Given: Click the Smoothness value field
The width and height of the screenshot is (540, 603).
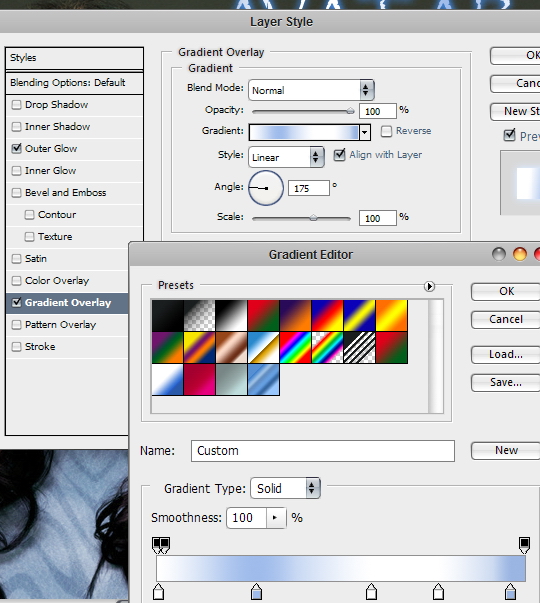Looking at the screenshot, I should [x=246, y=518].
